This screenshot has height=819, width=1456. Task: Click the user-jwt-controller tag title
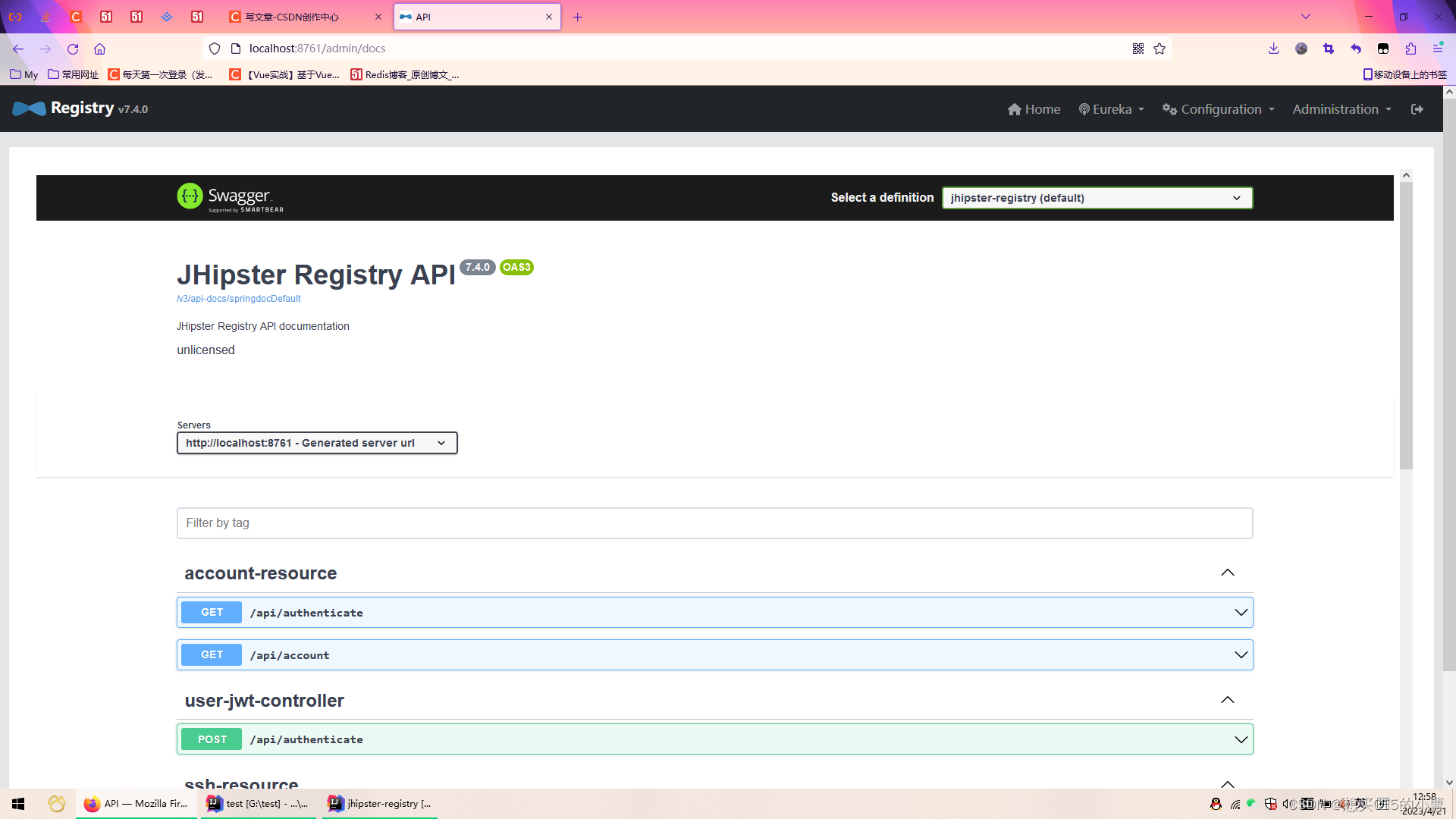pyautogui.click(x=264, y=701)
